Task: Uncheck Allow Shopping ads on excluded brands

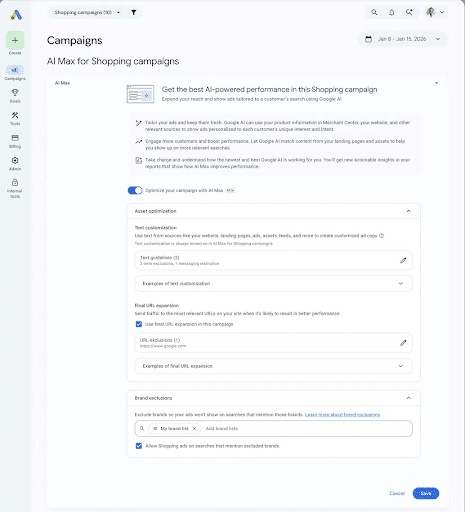Action: [139, 446]
